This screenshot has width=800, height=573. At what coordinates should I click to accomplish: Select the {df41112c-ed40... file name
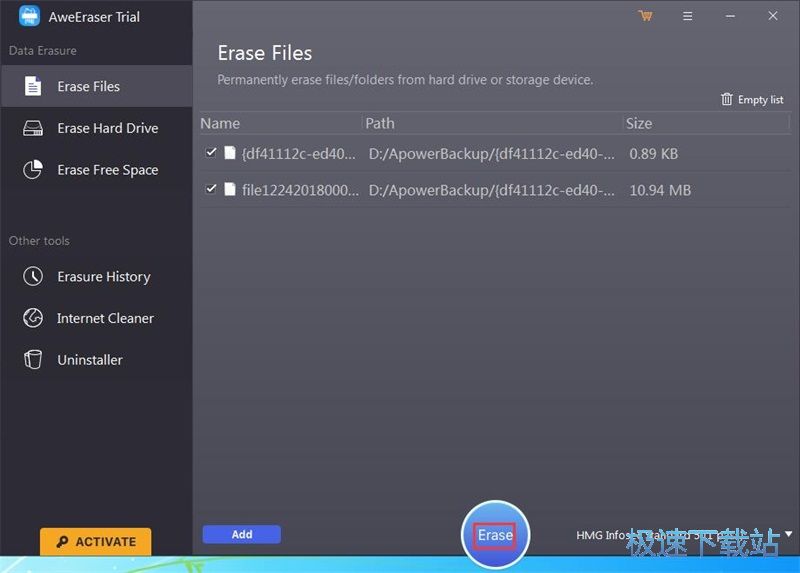298,154
